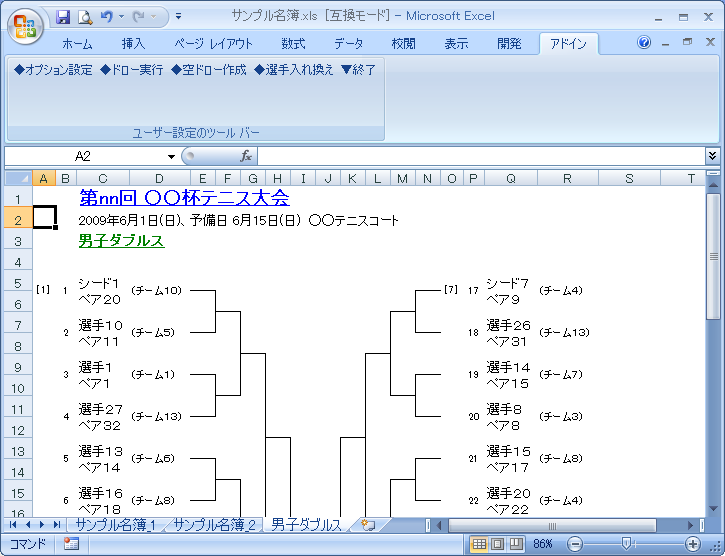725x556 pixels.
Task: Open the ページ レイアウト ribbon tab
Action: 213,44
